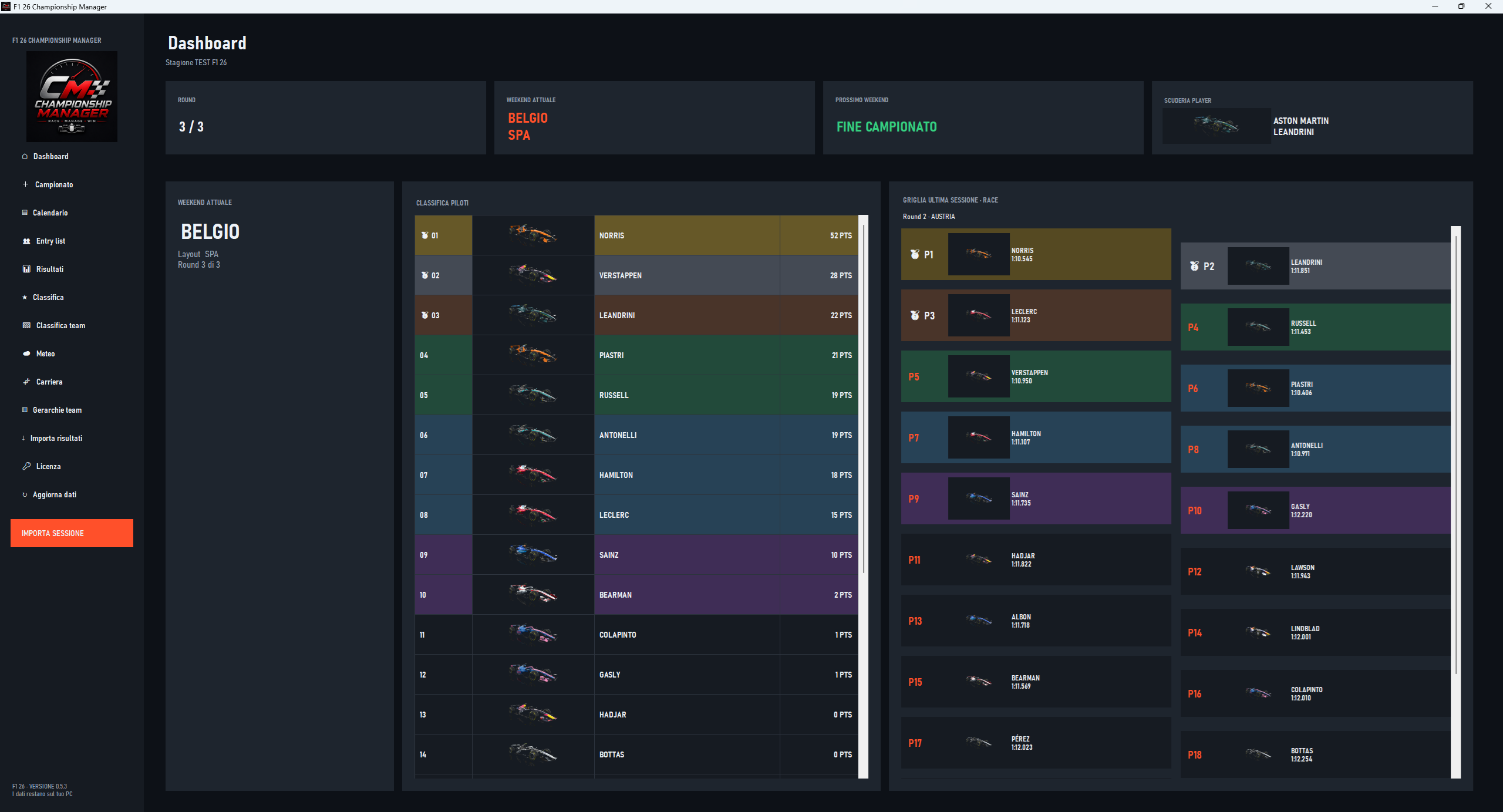The height and width of the screenshot is (812, 1503).
Task: Click the Championship Manager logo
Action: point(72,96)
